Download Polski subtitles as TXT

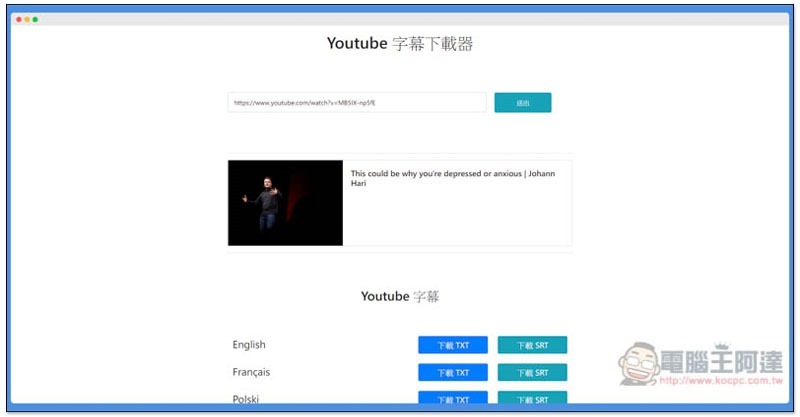[x=453, y=398]
